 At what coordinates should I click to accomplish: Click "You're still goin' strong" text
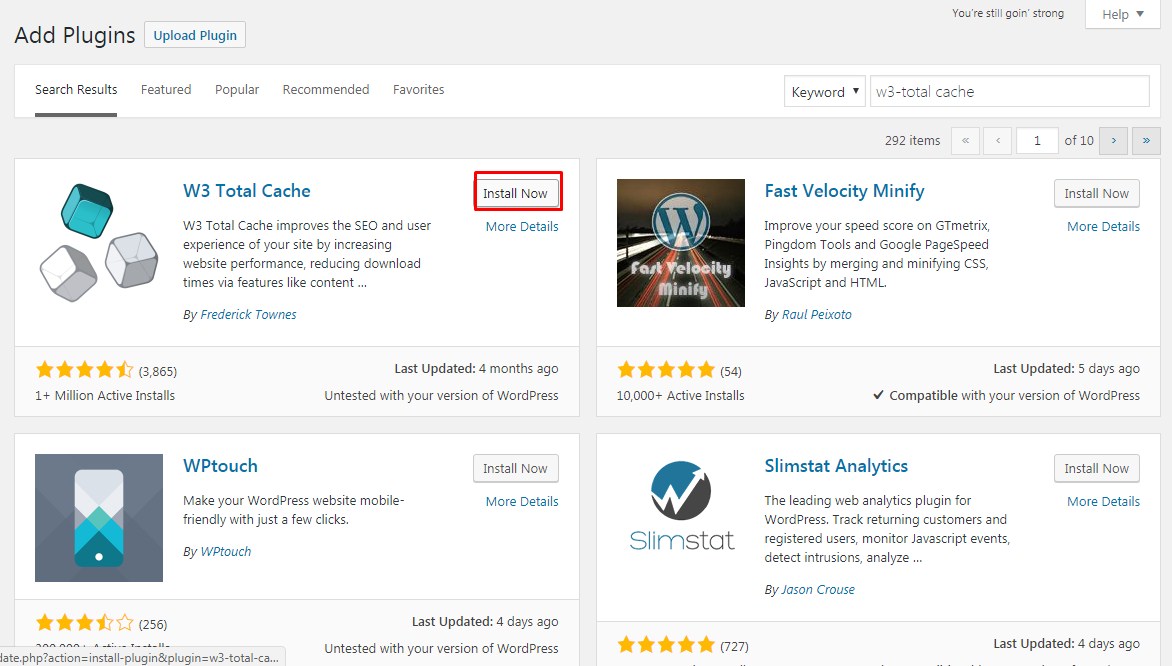(1008, 13)
